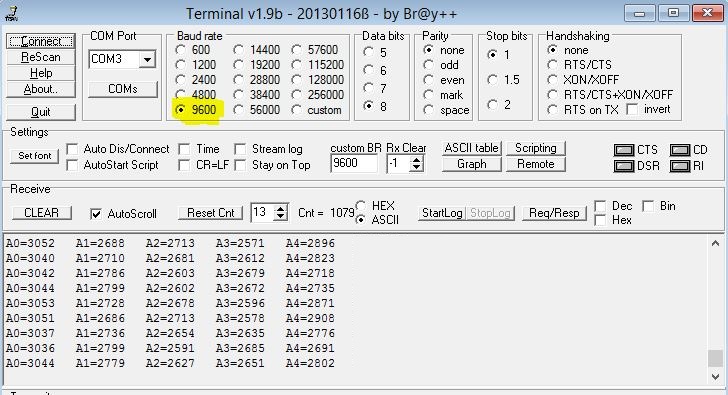
Task: Switch receive display to HEX
Action: (x=360, y=205)
